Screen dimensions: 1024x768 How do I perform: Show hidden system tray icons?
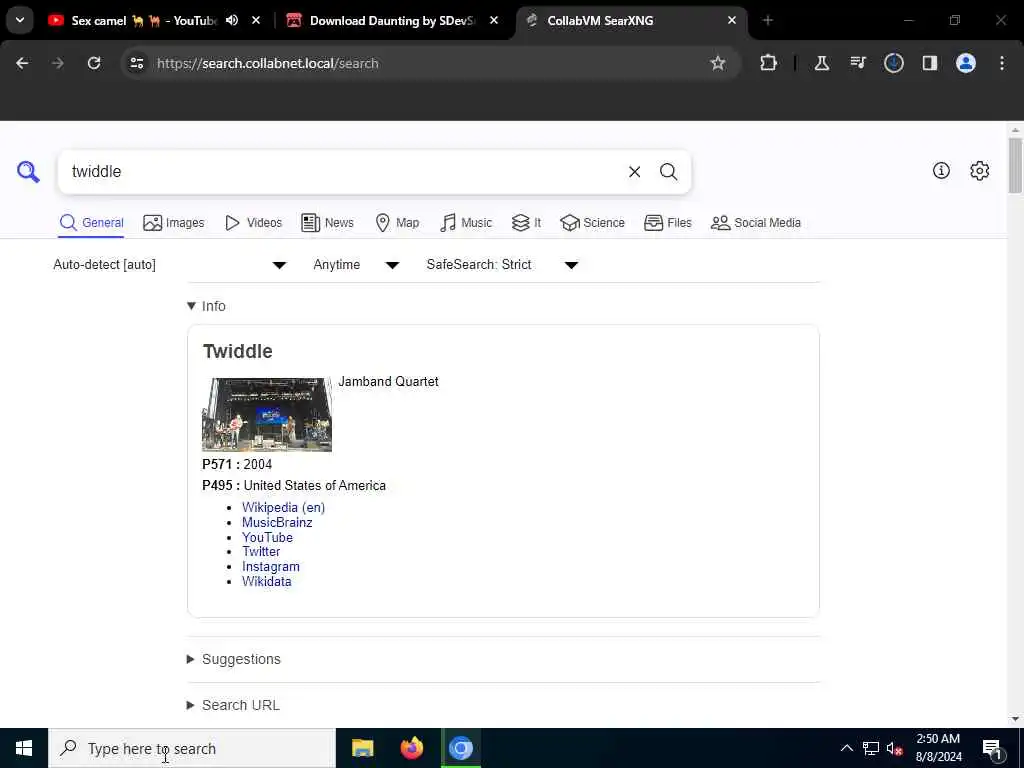[846, 748]
